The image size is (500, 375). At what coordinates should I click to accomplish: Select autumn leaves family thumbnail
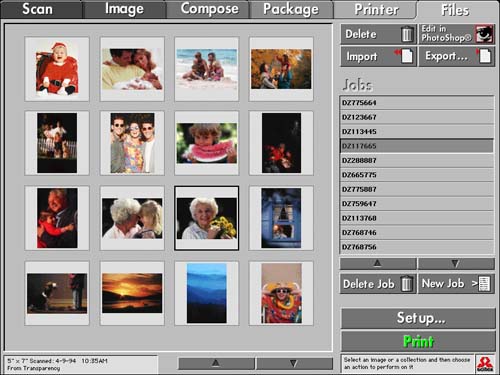281,69
